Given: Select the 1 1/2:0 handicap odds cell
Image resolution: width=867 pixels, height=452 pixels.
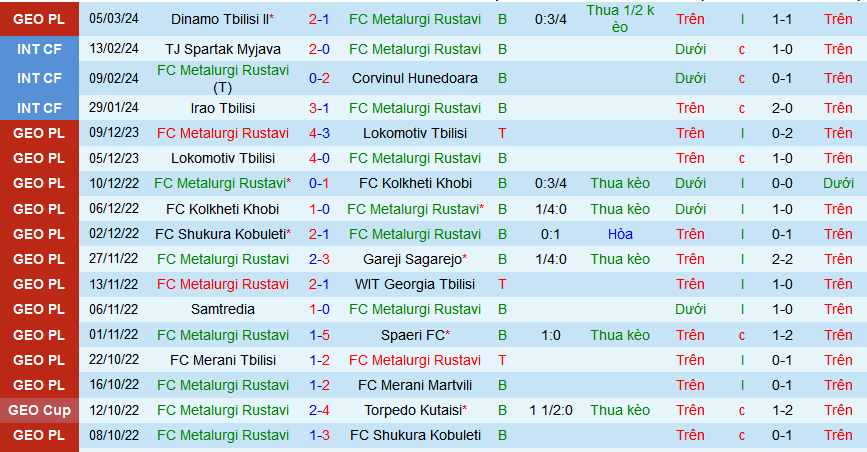Looking at the screenshot, I should 550,410.
